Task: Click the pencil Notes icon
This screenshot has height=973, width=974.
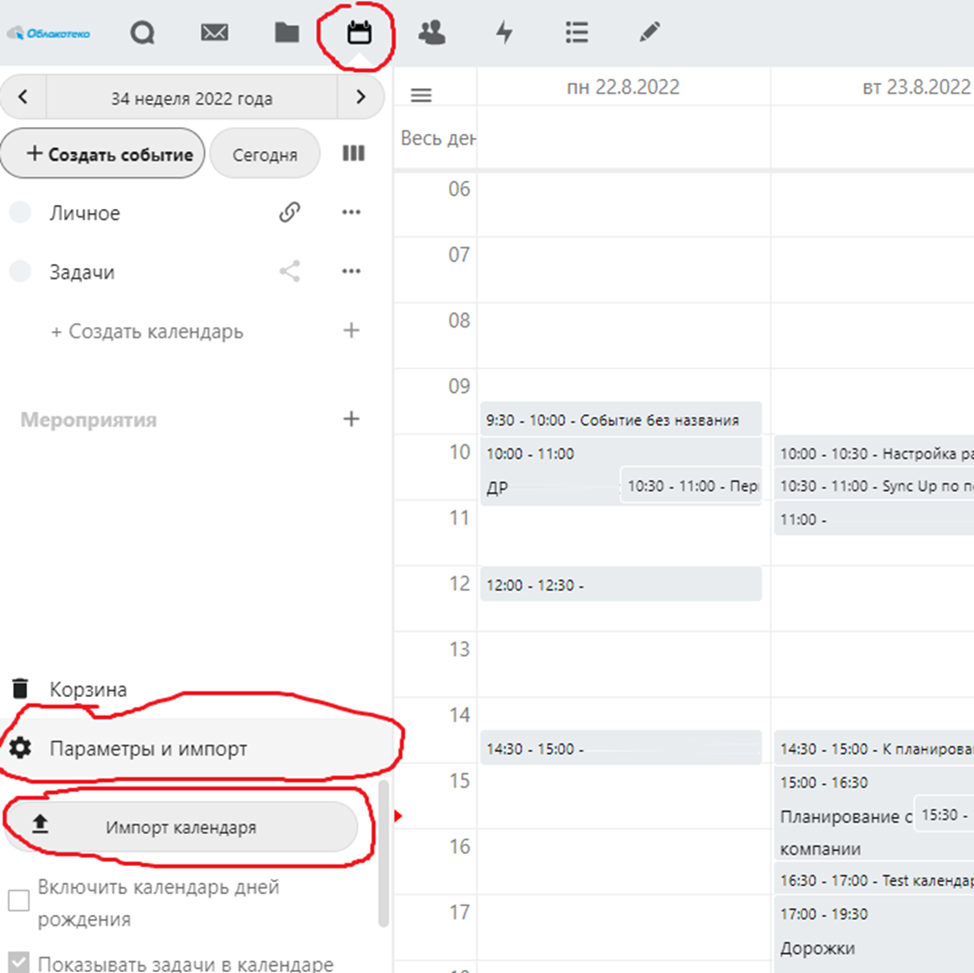Action: point(649,33)
